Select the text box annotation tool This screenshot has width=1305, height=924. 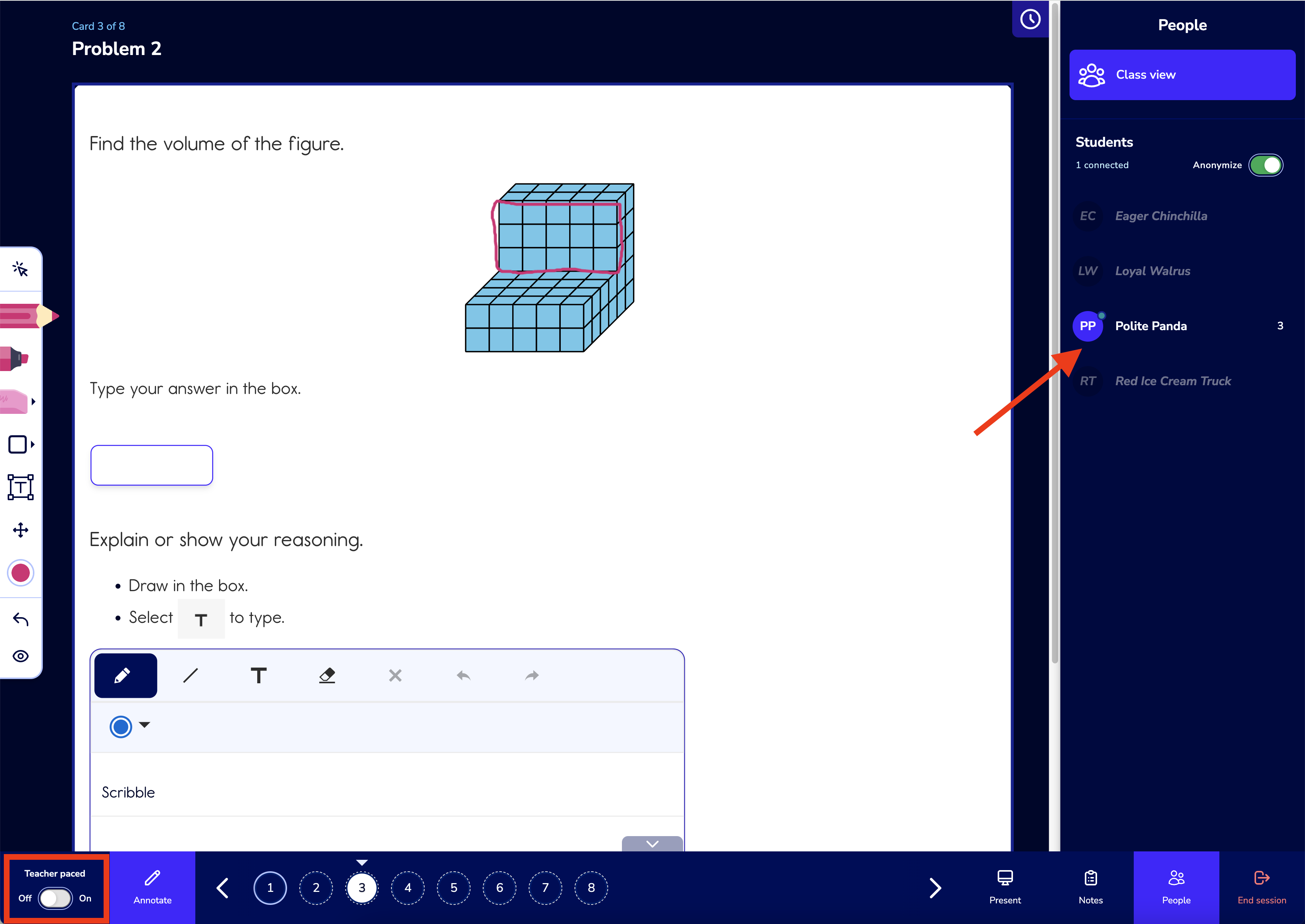[21, 487]
